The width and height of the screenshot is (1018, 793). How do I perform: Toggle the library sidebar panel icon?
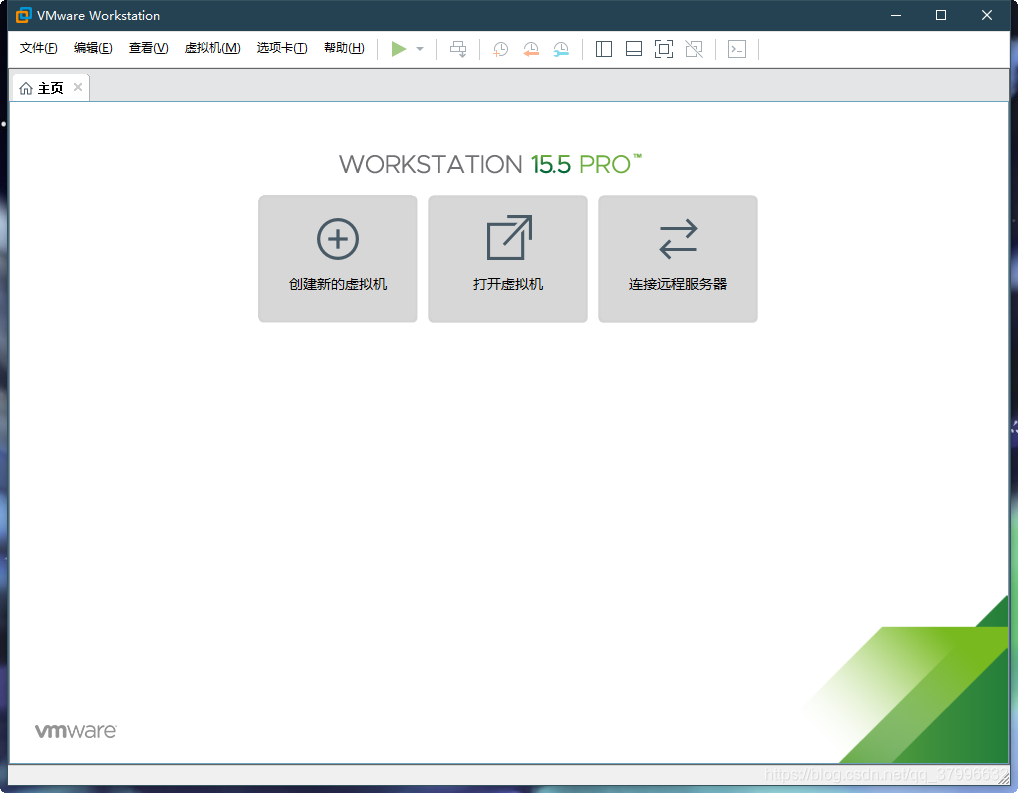604,49
